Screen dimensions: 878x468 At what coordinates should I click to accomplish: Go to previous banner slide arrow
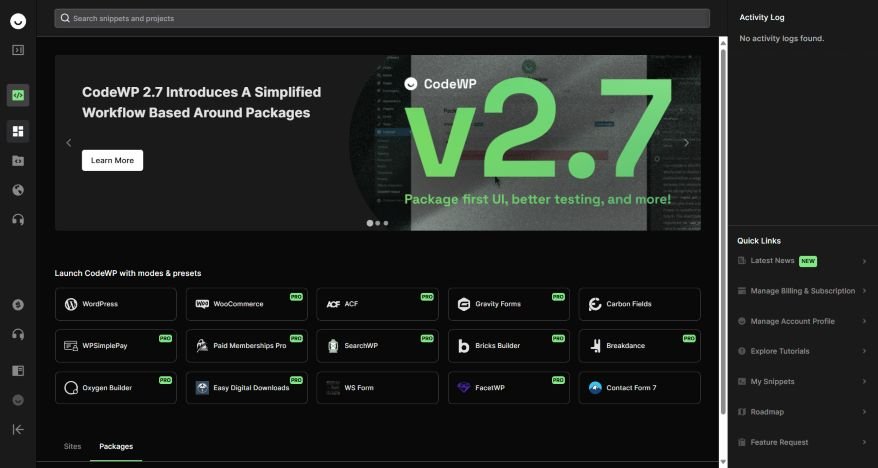click(x=68, y=143)
